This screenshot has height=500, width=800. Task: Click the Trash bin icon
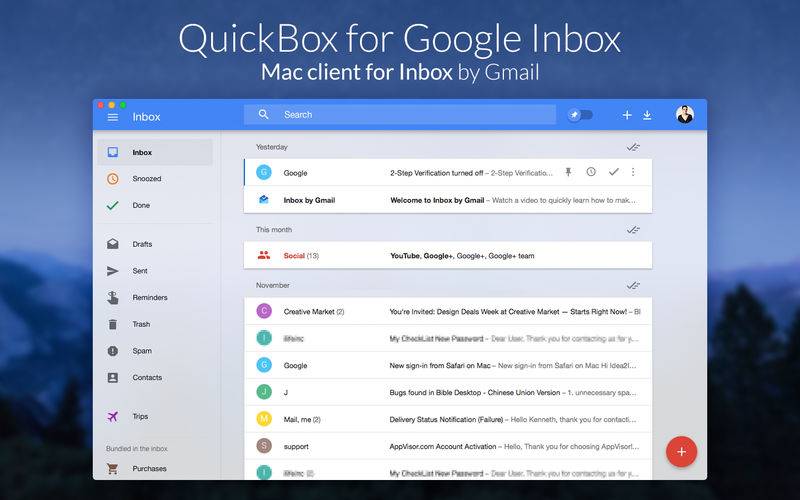(113, 324)
